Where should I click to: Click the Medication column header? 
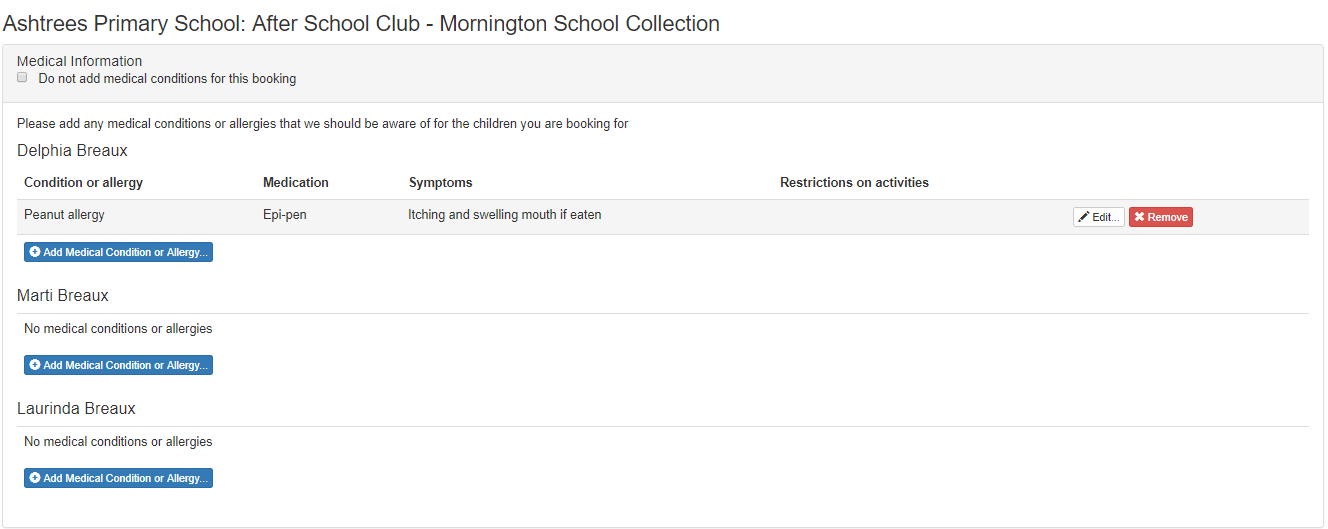click(296, 183)
